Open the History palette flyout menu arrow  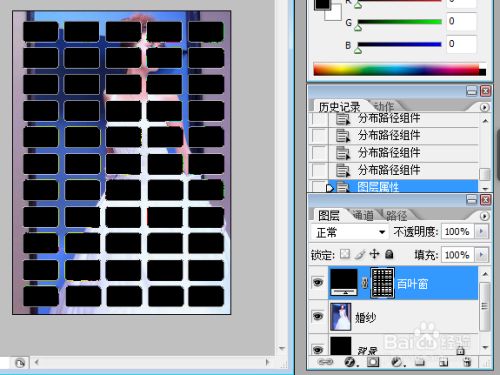tap(484, 107)
